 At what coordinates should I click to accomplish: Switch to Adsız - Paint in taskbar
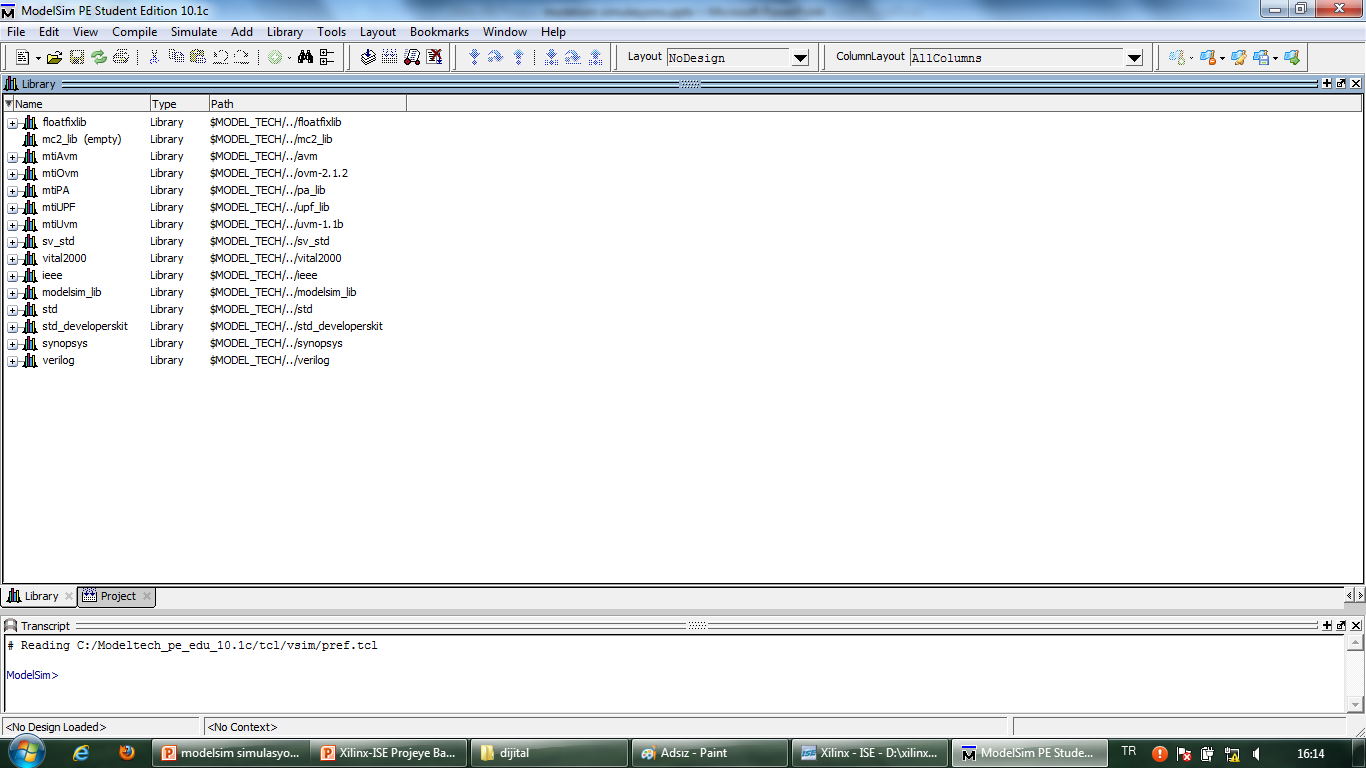click(707, 753)
